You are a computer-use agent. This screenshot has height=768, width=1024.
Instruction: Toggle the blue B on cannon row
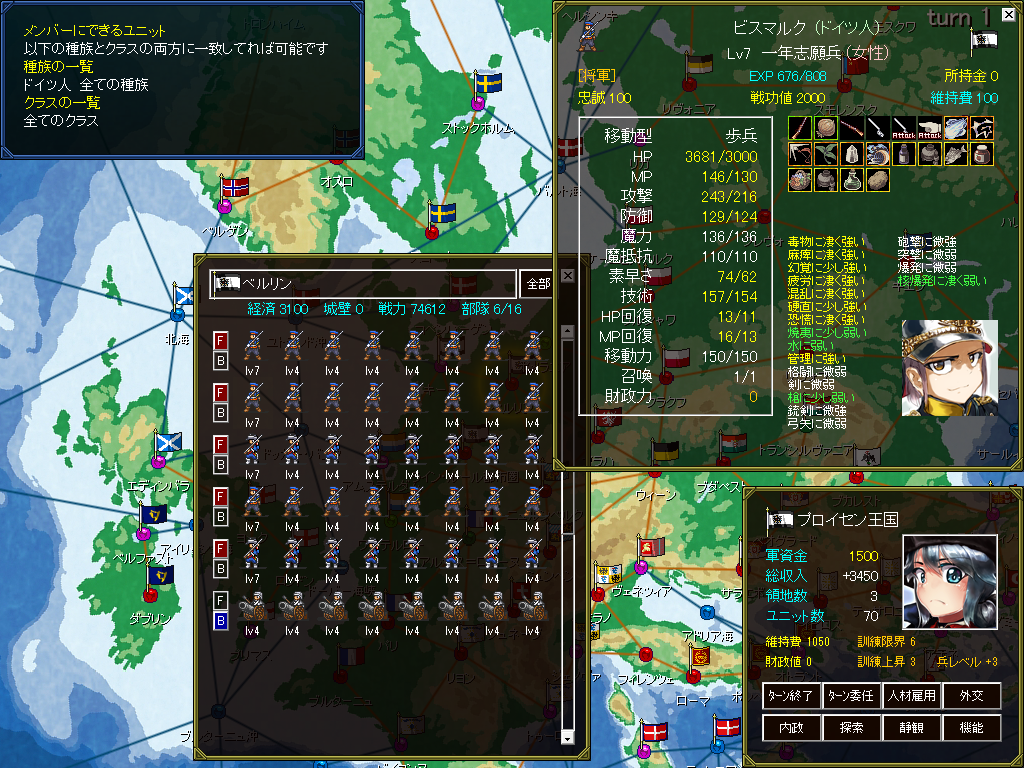click(221, 621)
